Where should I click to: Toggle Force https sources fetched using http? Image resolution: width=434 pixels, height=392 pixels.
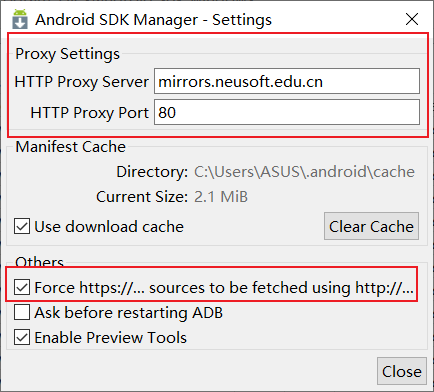22,288
